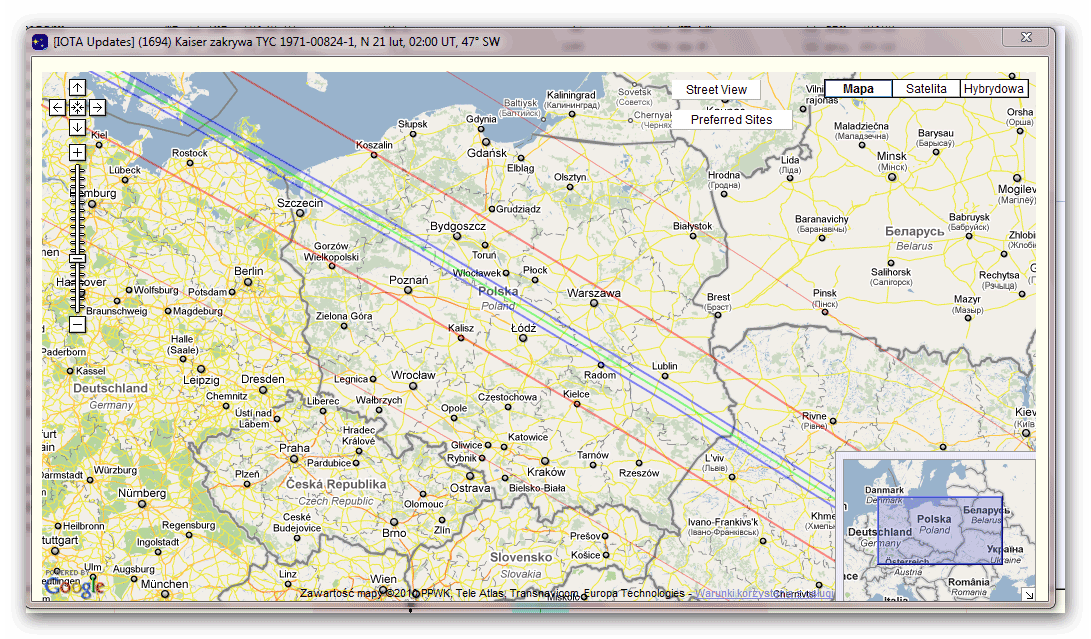
Task: Click the Gdańsk city label
Action: (x=487, y=153)
